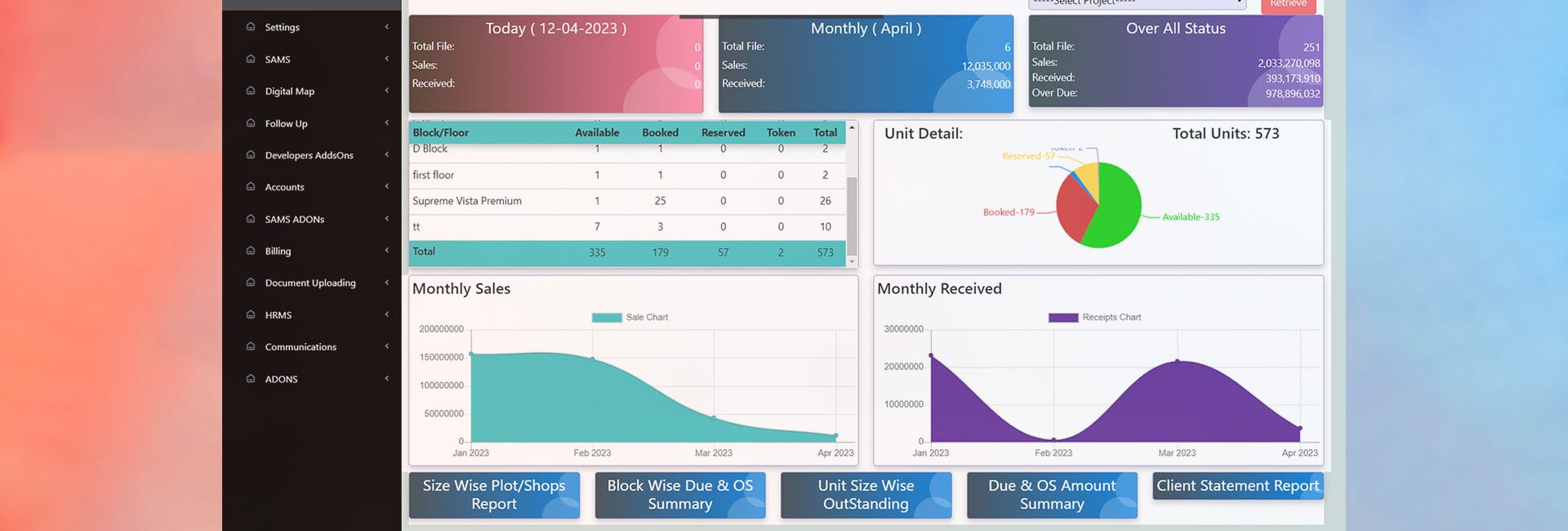Open Client Statement Report
The height and width of the screenshot is (531, 1568).
(x=1238, y=486)
